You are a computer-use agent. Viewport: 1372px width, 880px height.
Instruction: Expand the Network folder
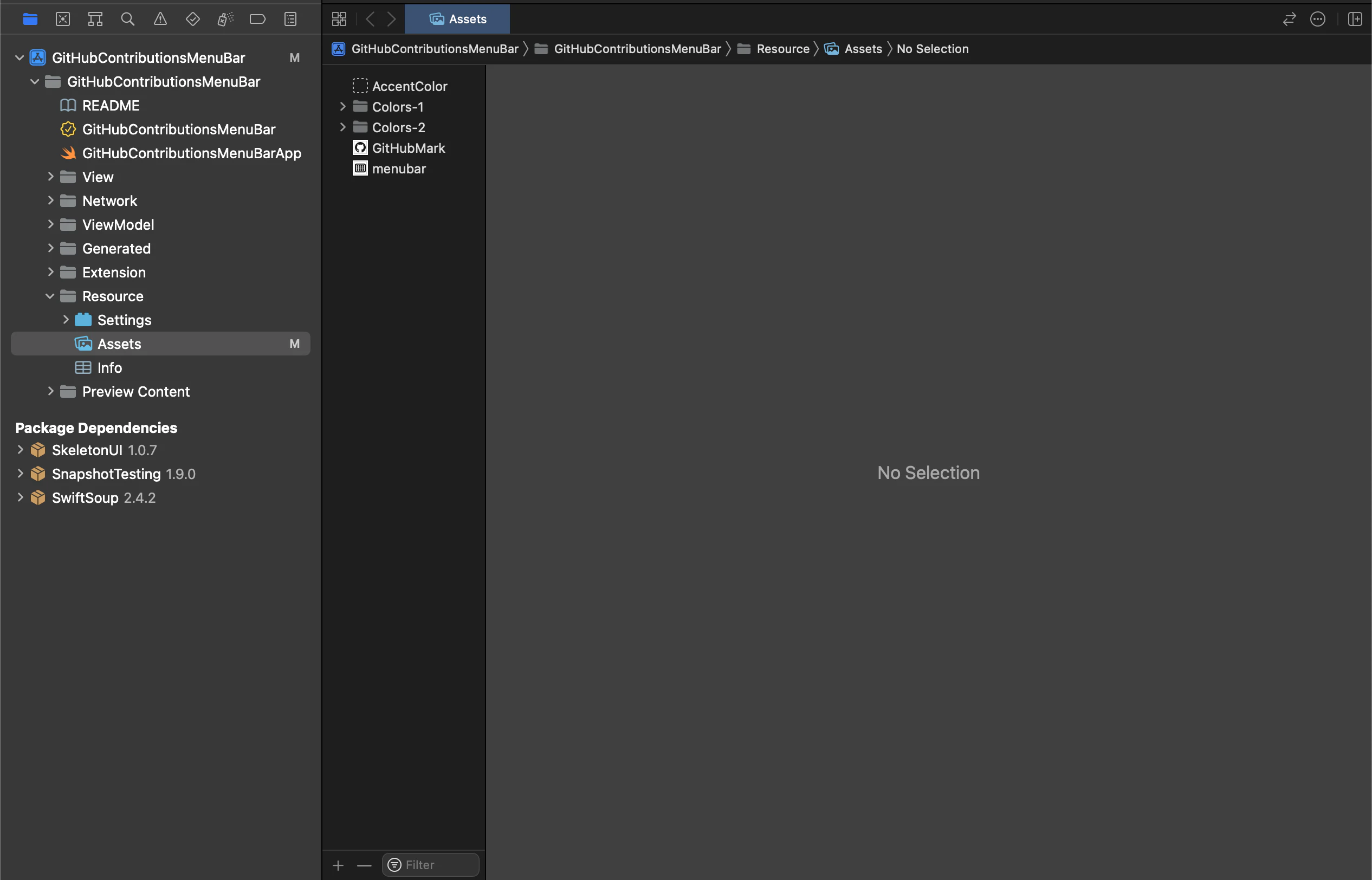pos(50,200)
